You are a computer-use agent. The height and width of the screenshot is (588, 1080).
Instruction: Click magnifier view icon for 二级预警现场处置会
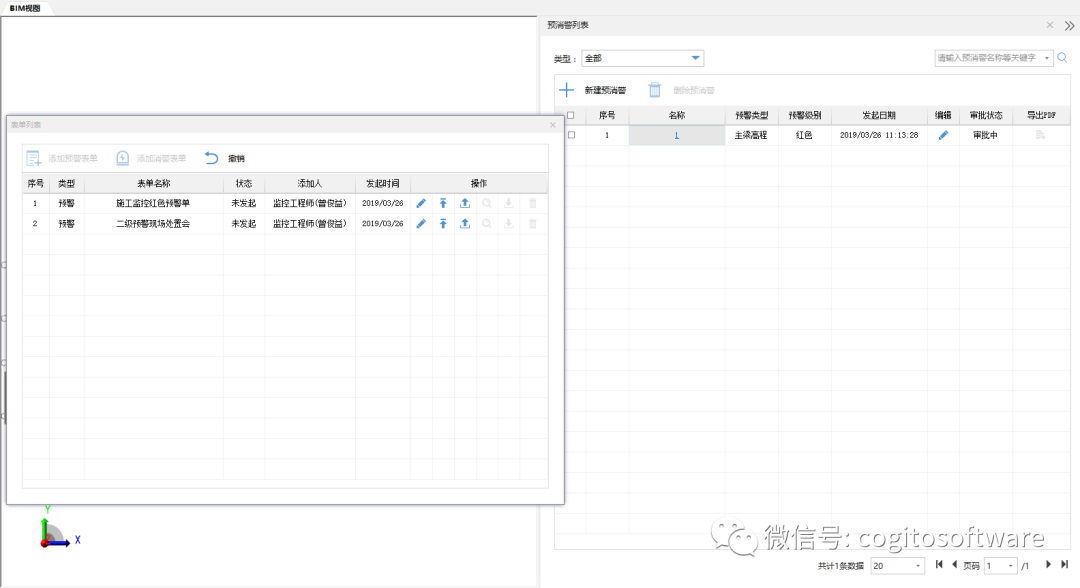tap(487, 224)
